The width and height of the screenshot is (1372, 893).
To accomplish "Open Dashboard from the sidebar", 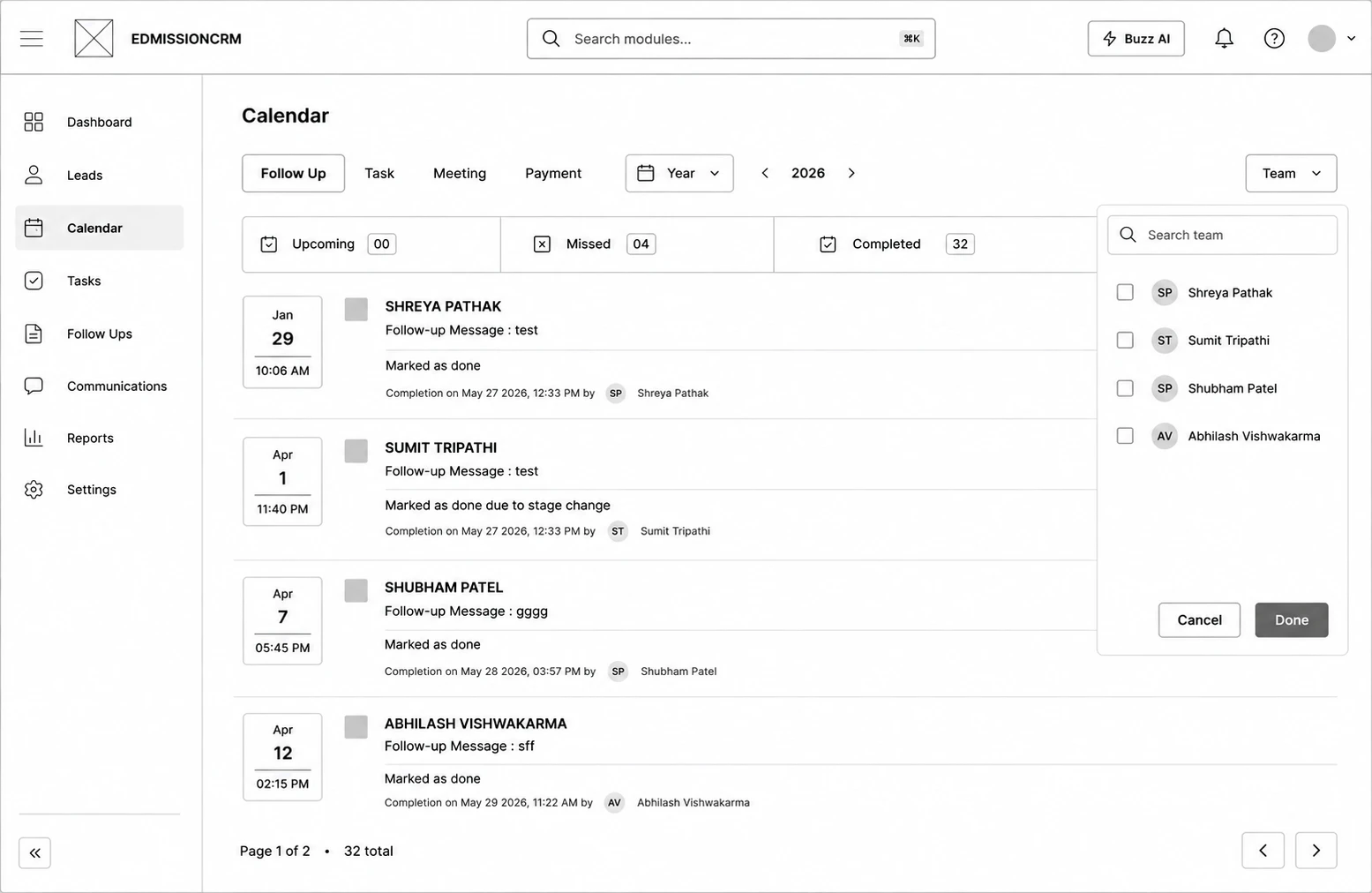I will click(x=99, y=122).
